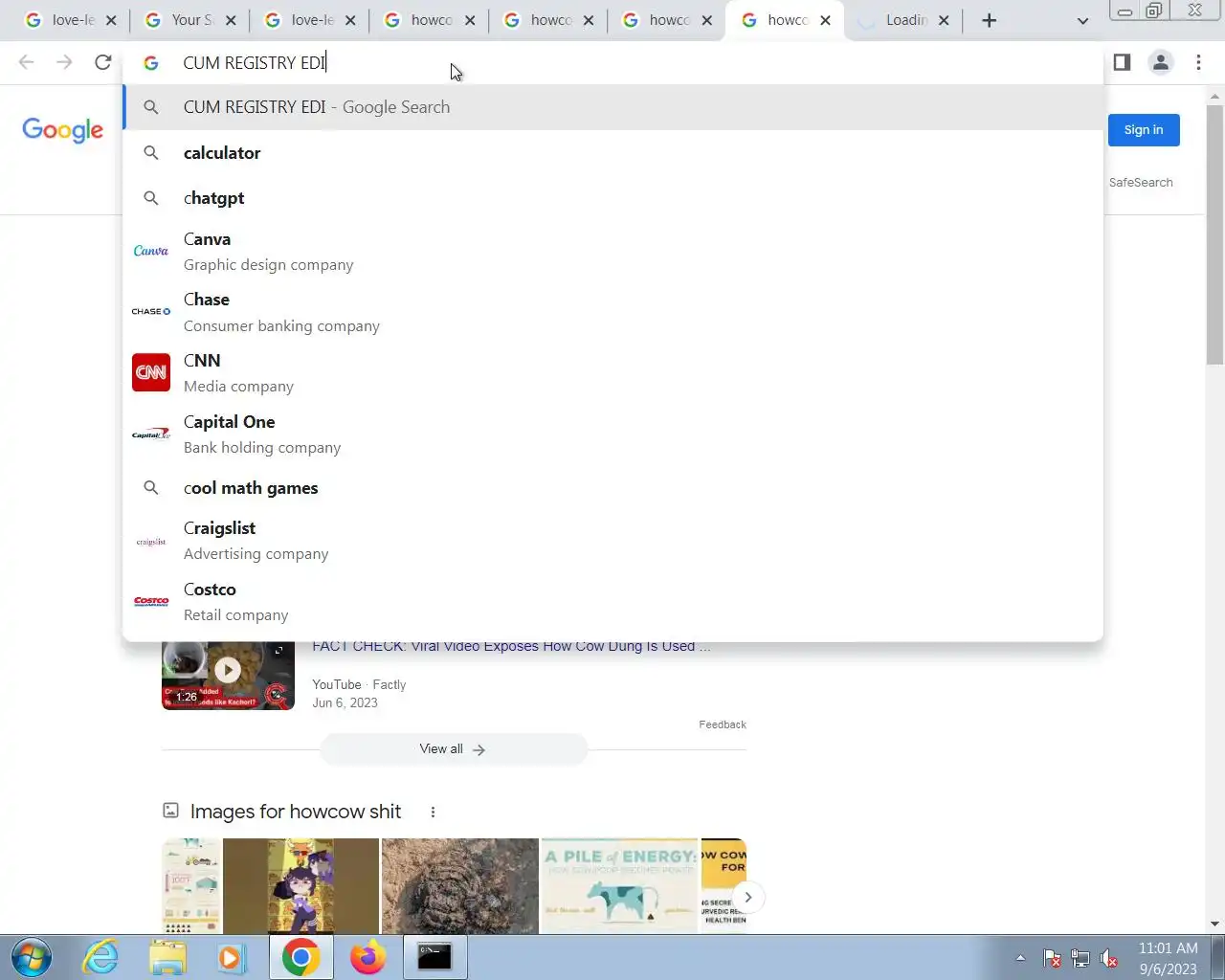The width and height of the screenshot is (1225, 980).
Task: Show hidden system tray icons
Action: [x=1020, y=958]
